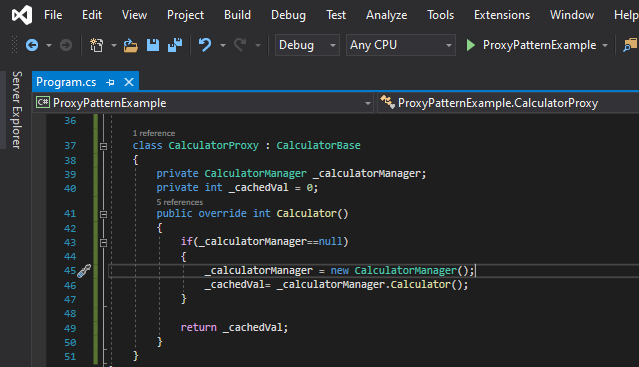The width and height of the screenshot is (639, 367).
Task: Start ProxyPatternExample with the run button
Action: 537,45
